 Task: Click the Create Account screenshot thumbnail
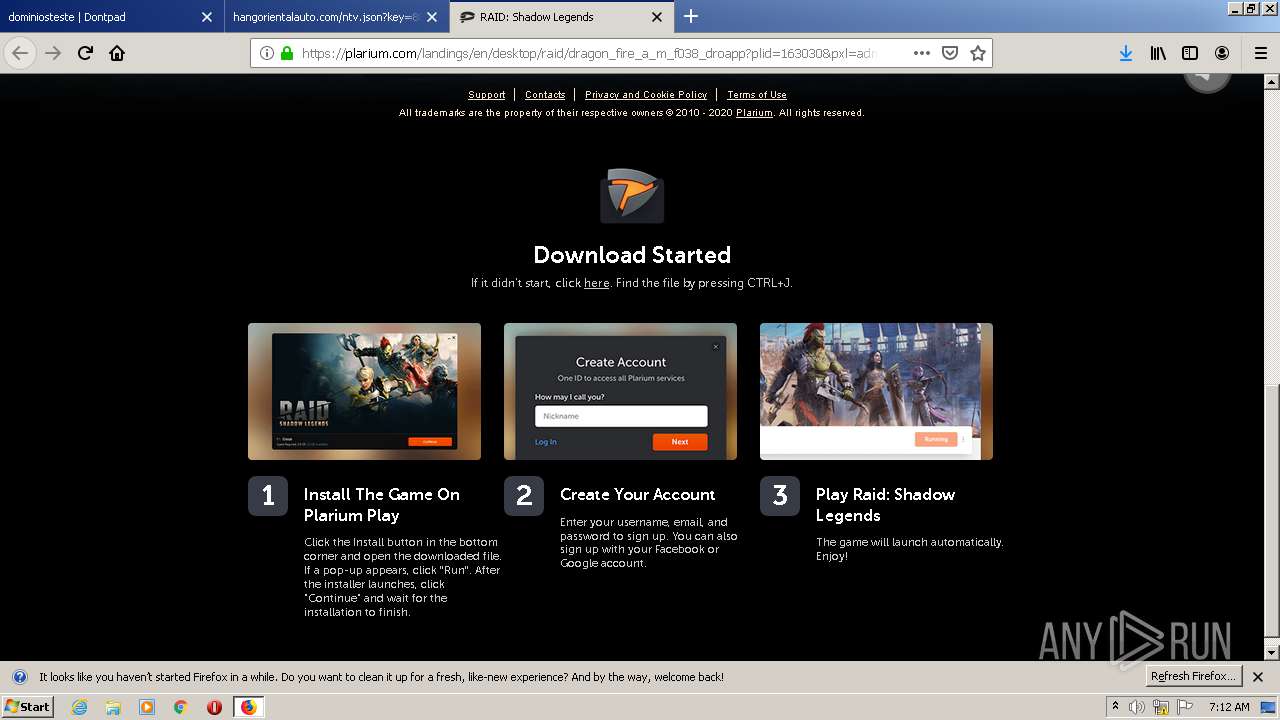[620, 391]
